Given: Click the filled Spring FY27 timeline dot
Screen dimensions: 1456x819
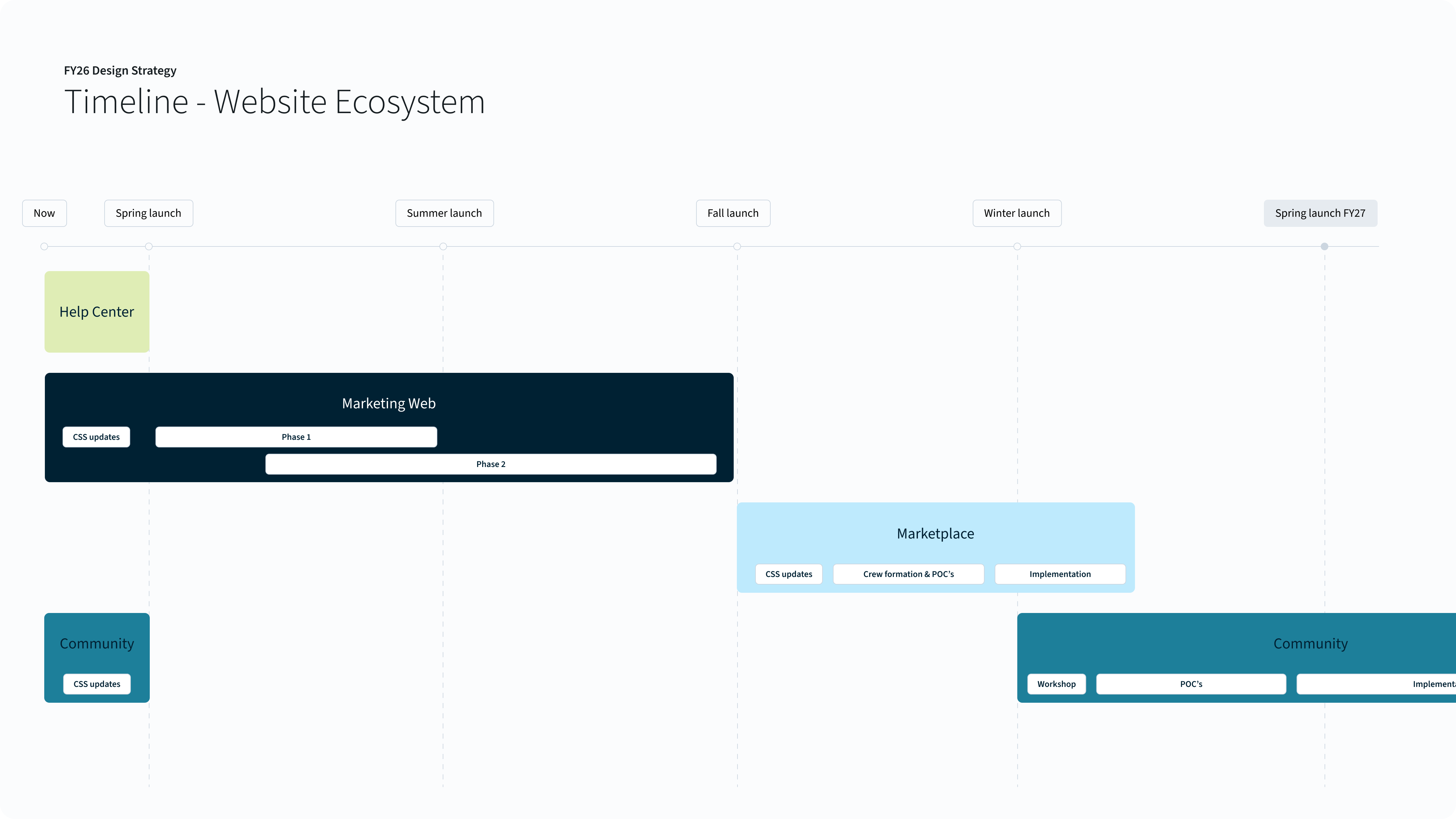Looking at the screenshot, I should pos(1324,246).
